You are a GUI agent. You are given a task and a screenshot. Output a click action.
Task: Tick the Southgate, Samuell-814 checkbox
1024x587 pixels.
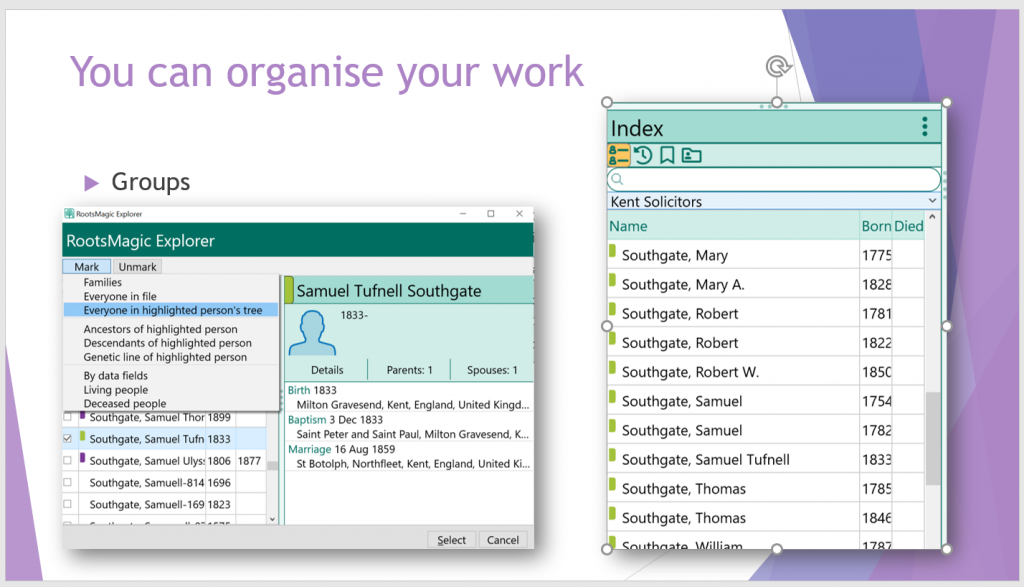(x=68, y=482)
